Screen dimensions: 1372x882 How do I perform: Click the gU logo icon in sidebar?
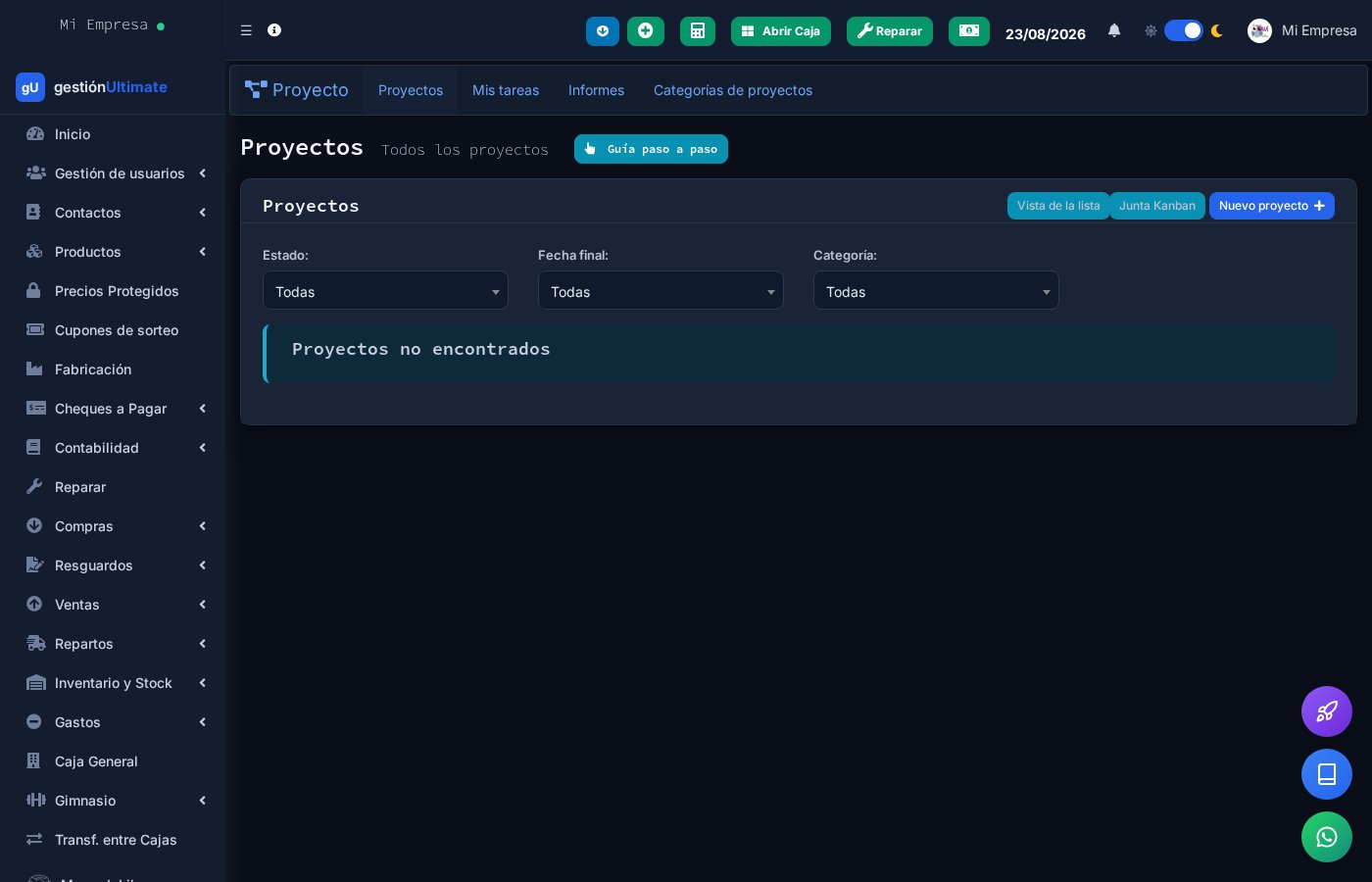30,87
